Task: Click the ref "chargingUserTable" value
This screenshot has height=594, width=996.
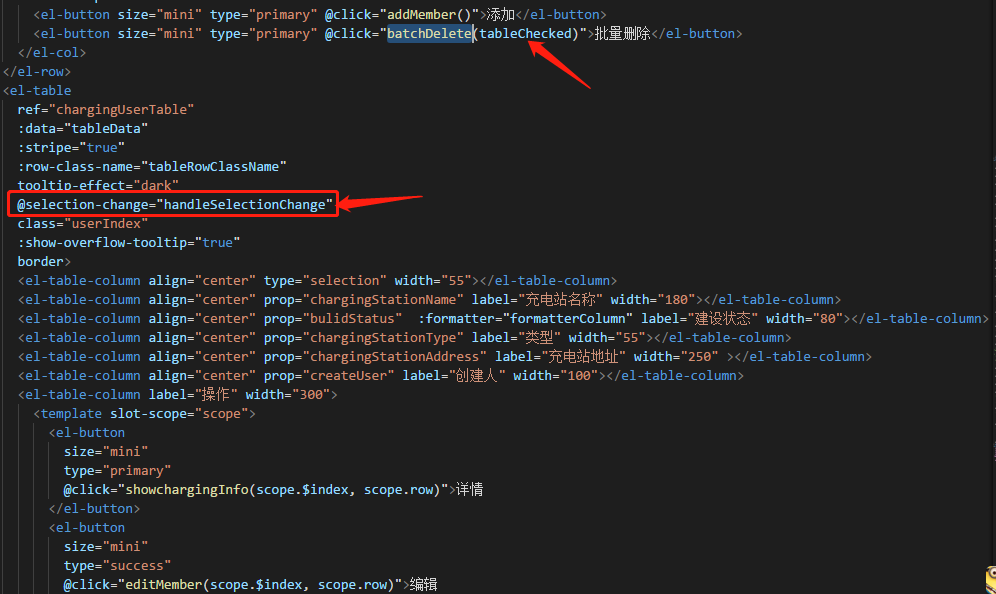Action: 121,110
